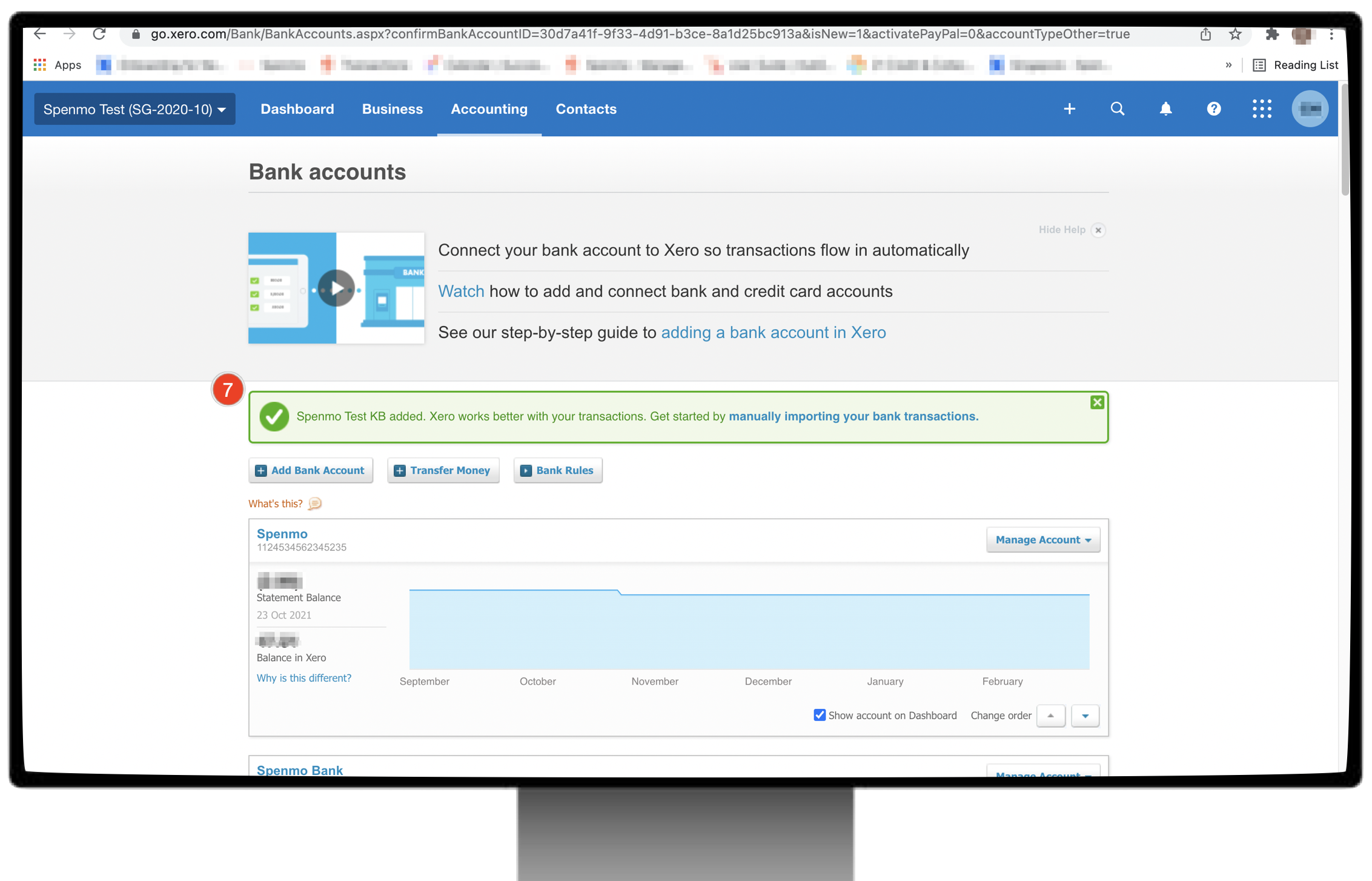Viewport: 1372px width, 881px height.
Task: Open Bank Rules
Action: coord(558,471)
